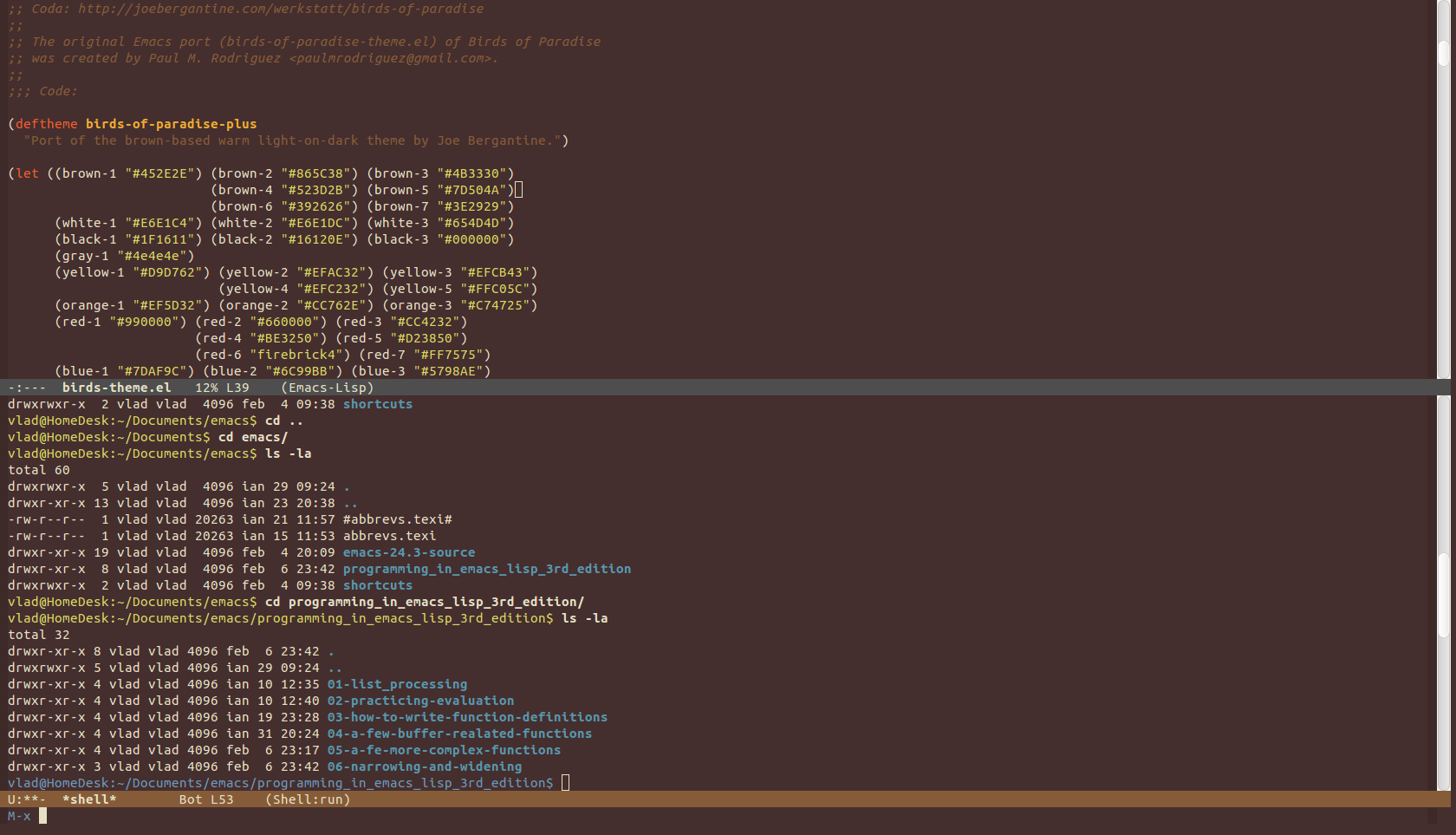Click the ";;; Code:" comment line
The height and width of the screenshot is (835, 1456).
[42, 91]
